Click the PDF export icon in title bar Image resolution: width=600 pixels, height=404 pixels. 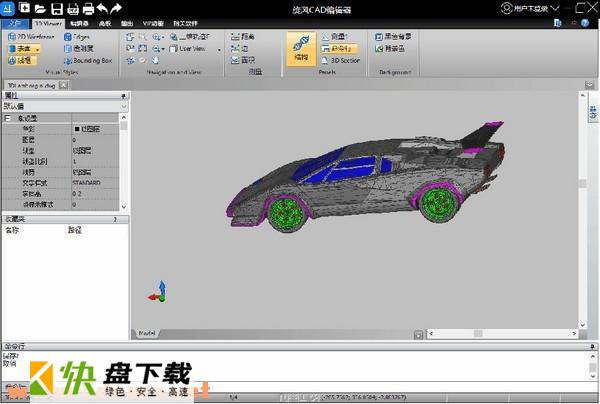pos(72,9)
